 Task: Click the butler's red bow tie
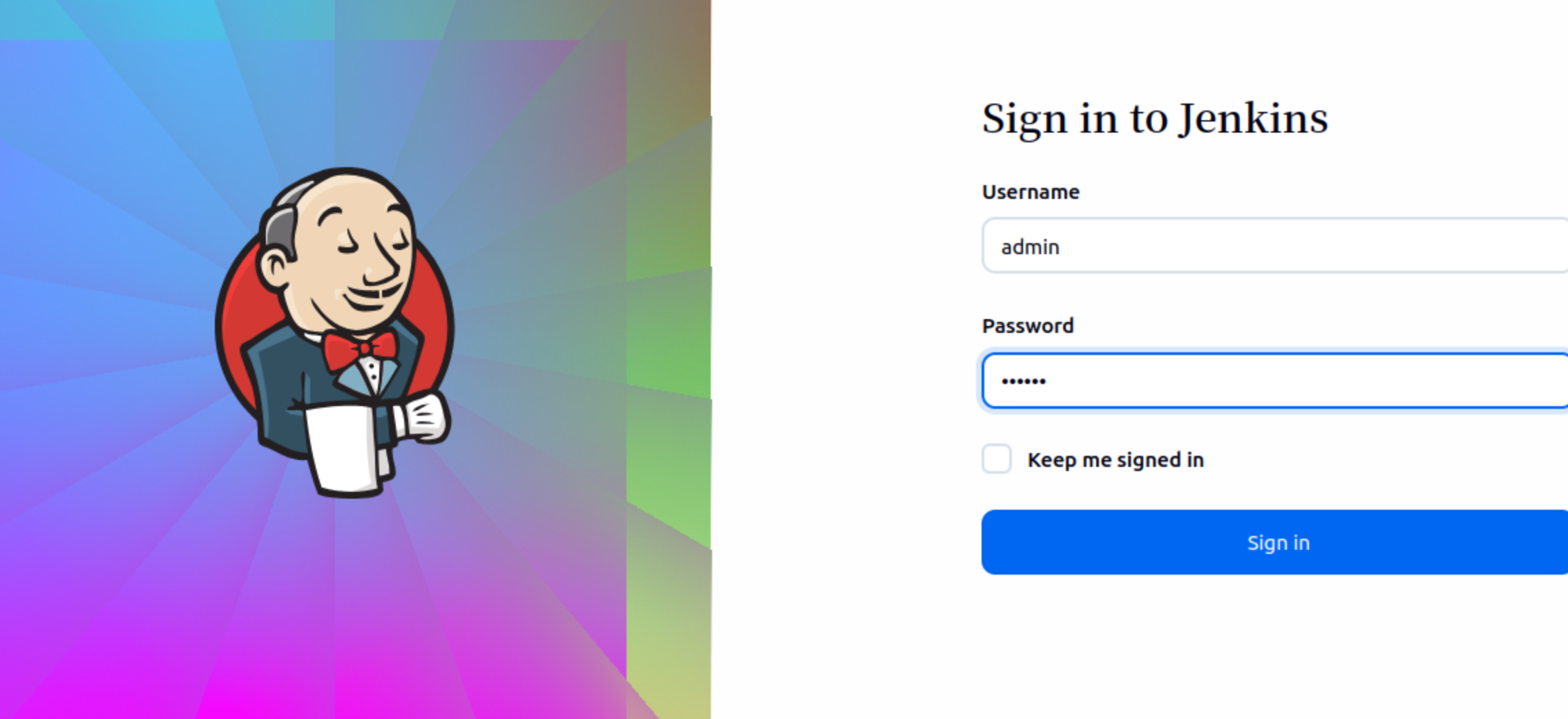click(x=360, y=349)
